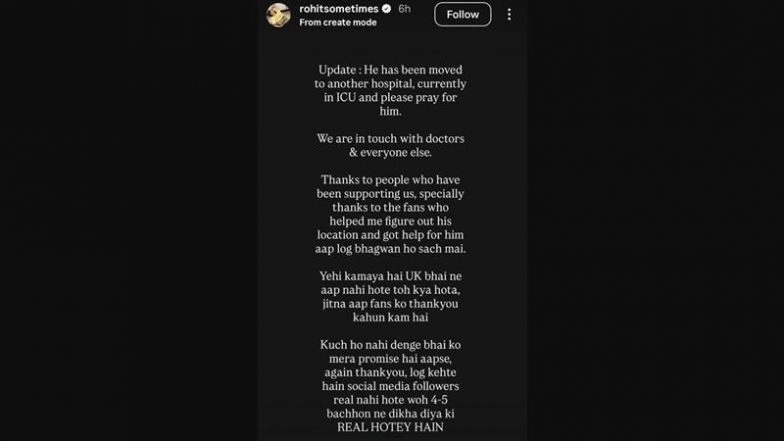This screenshot has width=784, height=441.
Task: Open the rohitsometimes profile picture
Action: click(279, 15)
